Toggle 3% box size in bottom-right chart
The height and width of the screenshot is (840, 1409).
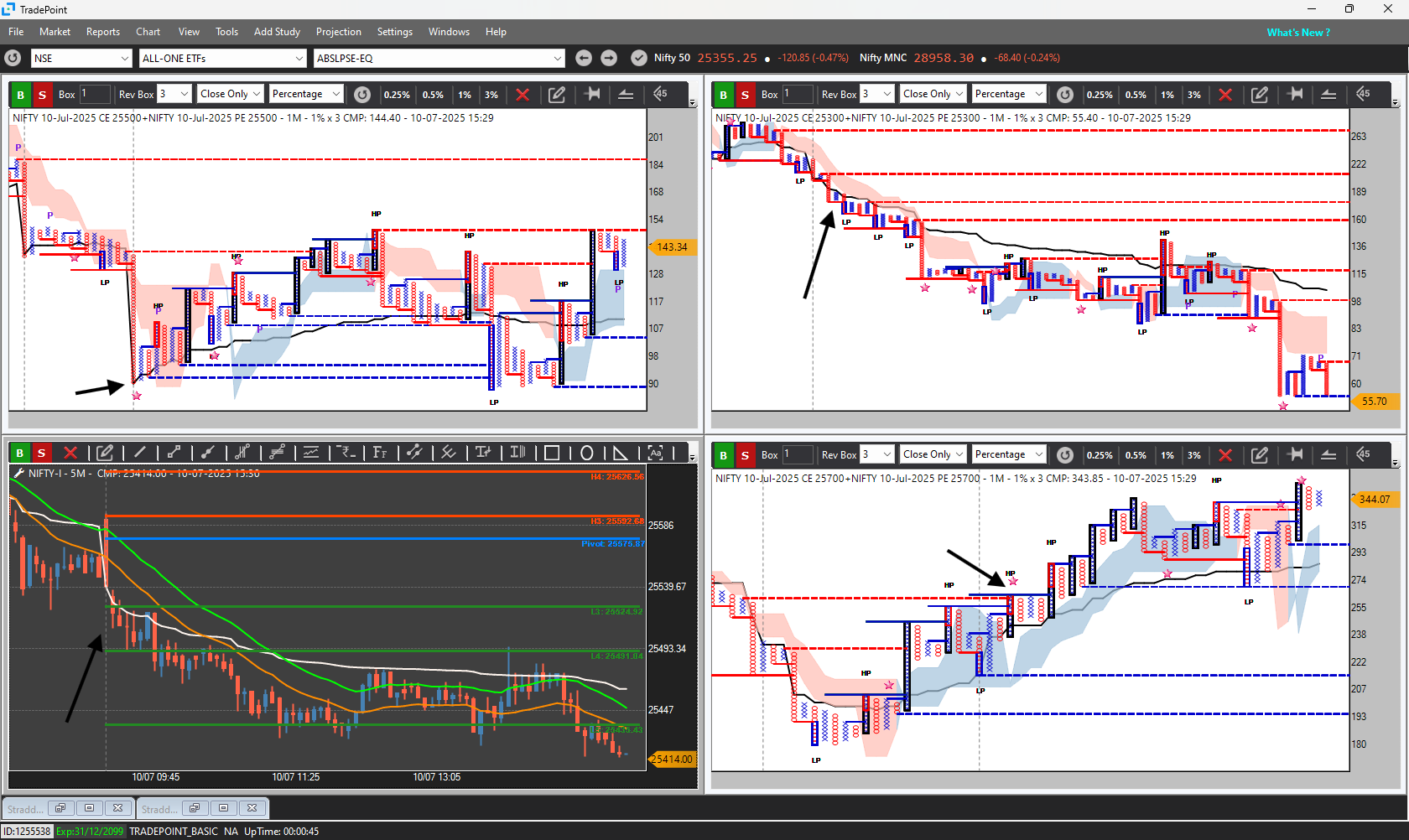(x=1194, y=455)
